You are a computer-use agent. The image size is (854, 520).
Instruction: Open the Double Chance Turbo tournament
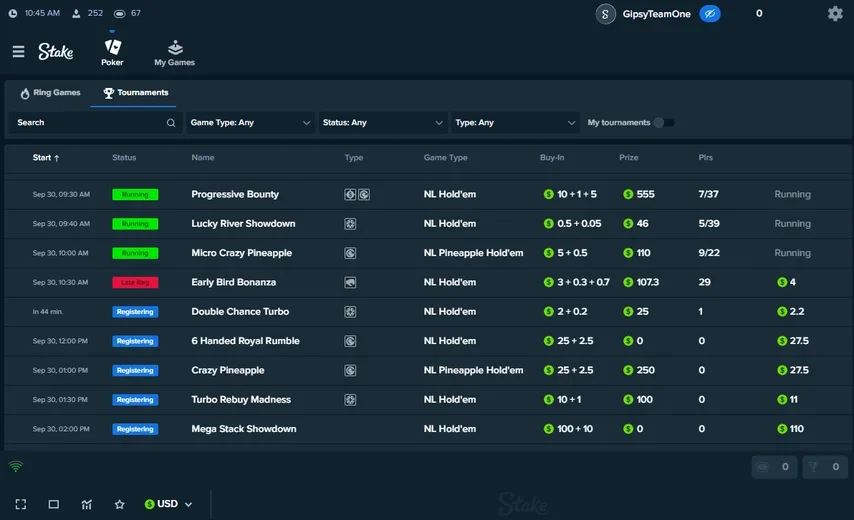240,312
